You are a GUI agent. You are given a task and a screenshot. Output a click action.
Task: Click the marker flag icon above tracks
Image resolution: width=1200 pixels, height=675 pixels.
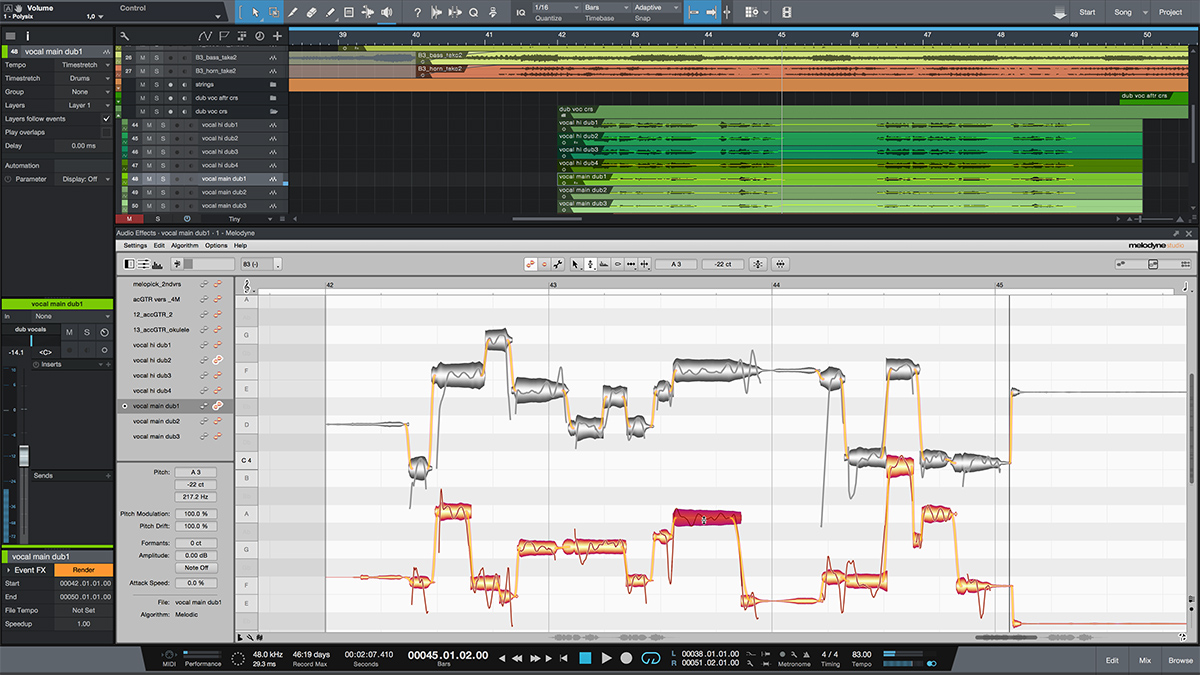tap(224, 35)
